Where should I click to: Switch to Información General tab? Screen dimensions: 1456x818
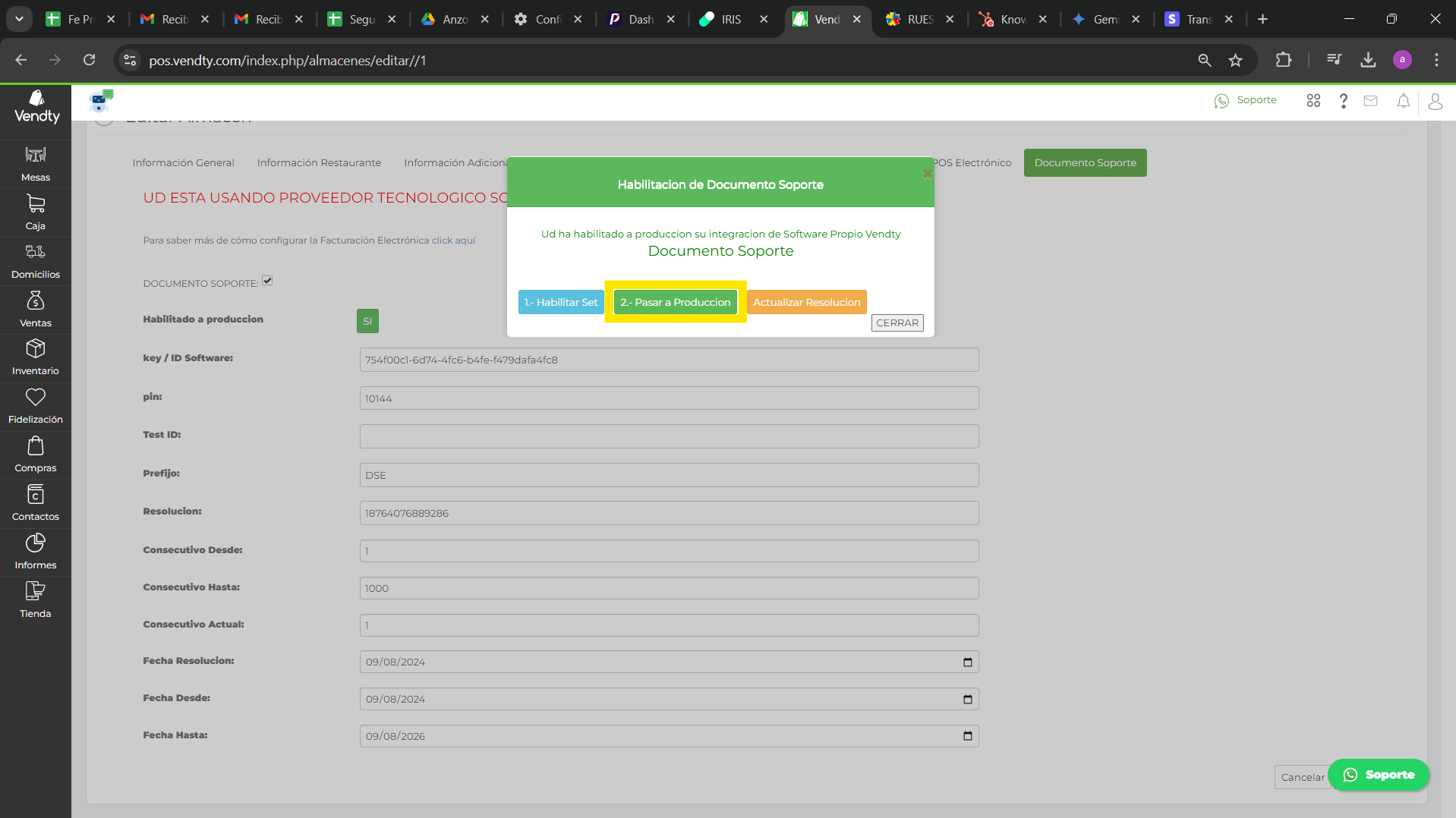tap(183, 162)
